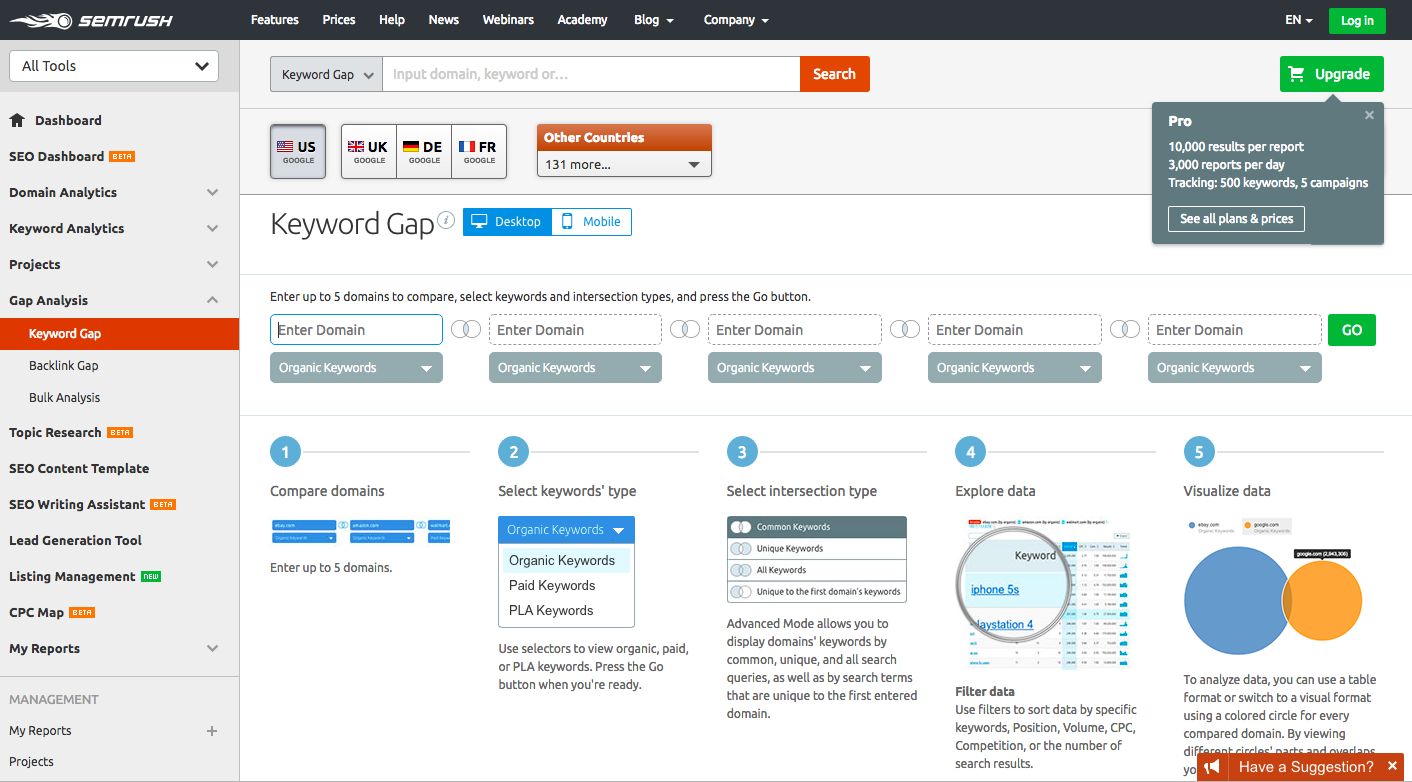The image size is (1412, 782).
Task: Close the Pro plan tooltip
Action: click(1369, 115)
